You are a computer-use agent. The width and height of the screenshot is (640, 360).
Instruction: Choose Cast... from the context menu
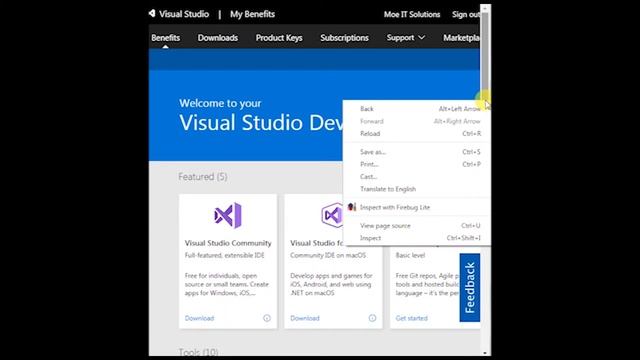[x=417, y=177]
